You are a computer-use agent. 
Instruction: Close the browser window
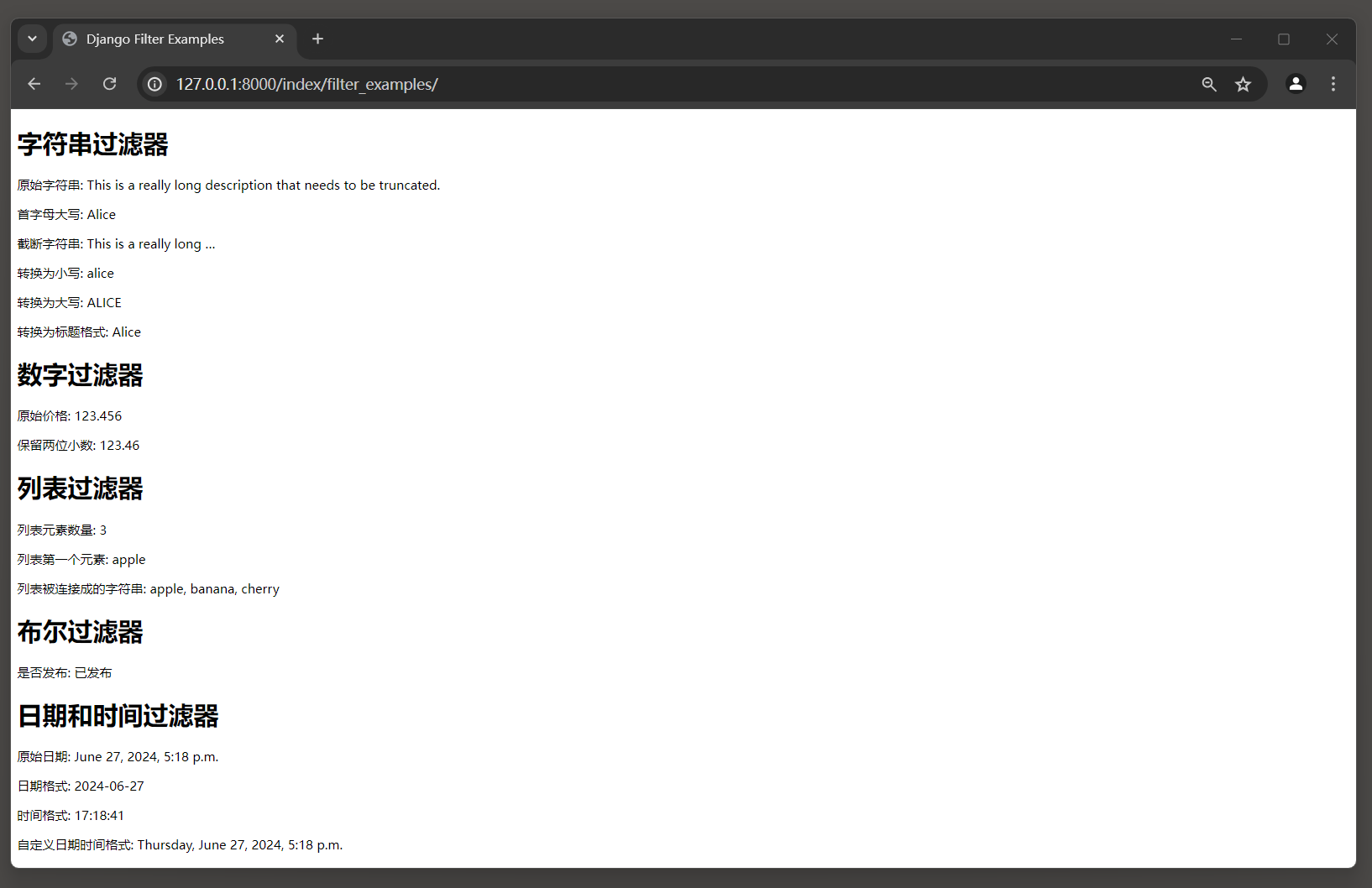pyautogui.click(x=1332, y=39)
